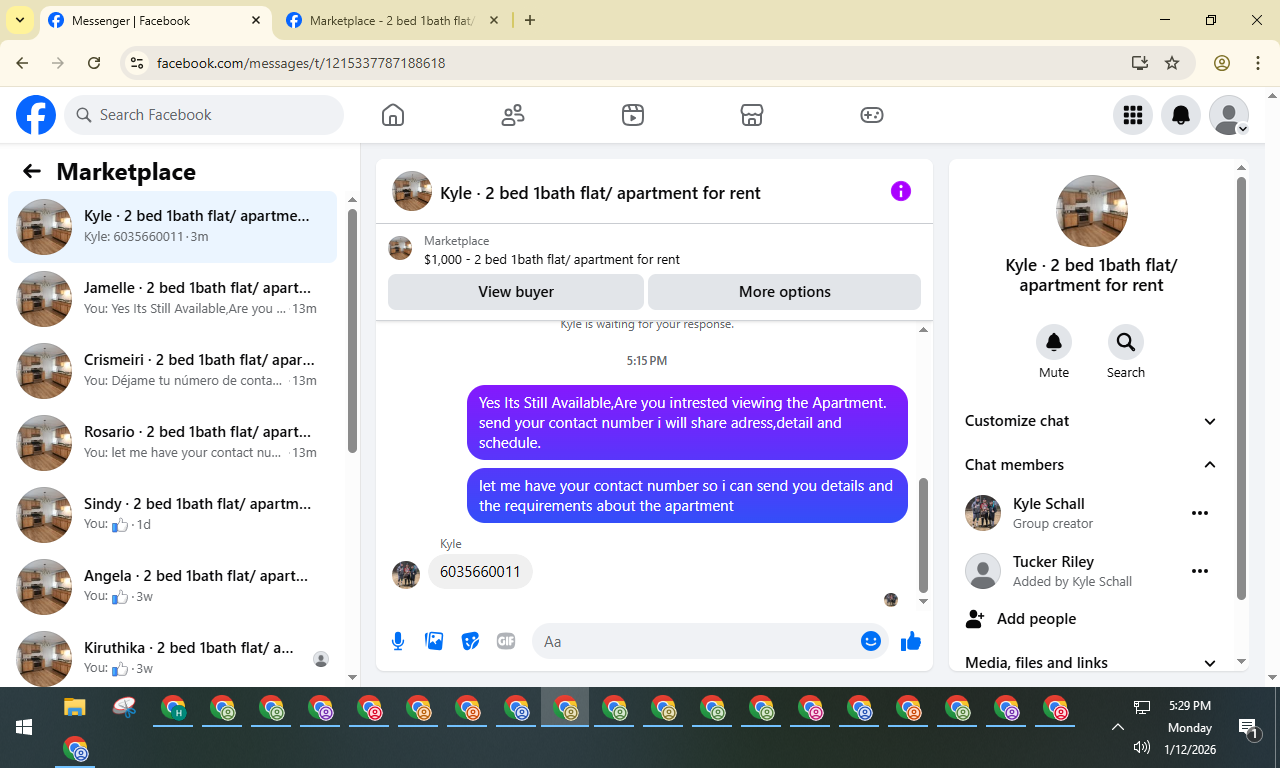Screen dimensions: 1280x768
Task: Click the browser address bar URL
Action: point(301,63)
